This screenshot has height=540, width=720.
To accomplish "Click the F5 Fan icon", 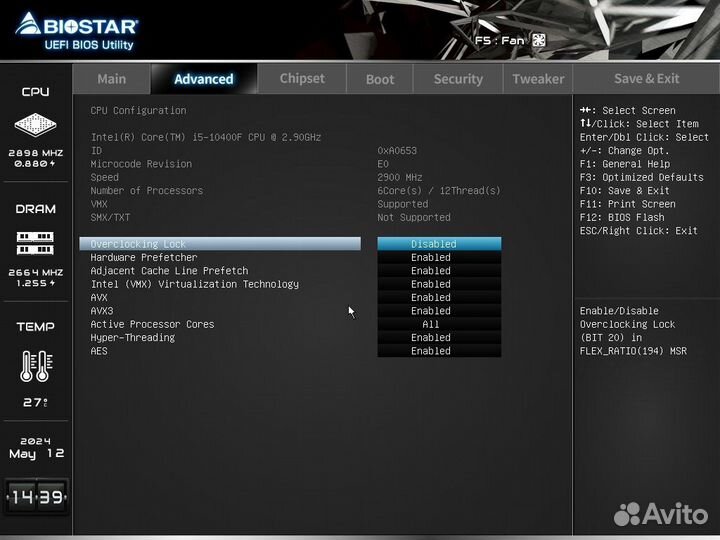I will [539, 40].
